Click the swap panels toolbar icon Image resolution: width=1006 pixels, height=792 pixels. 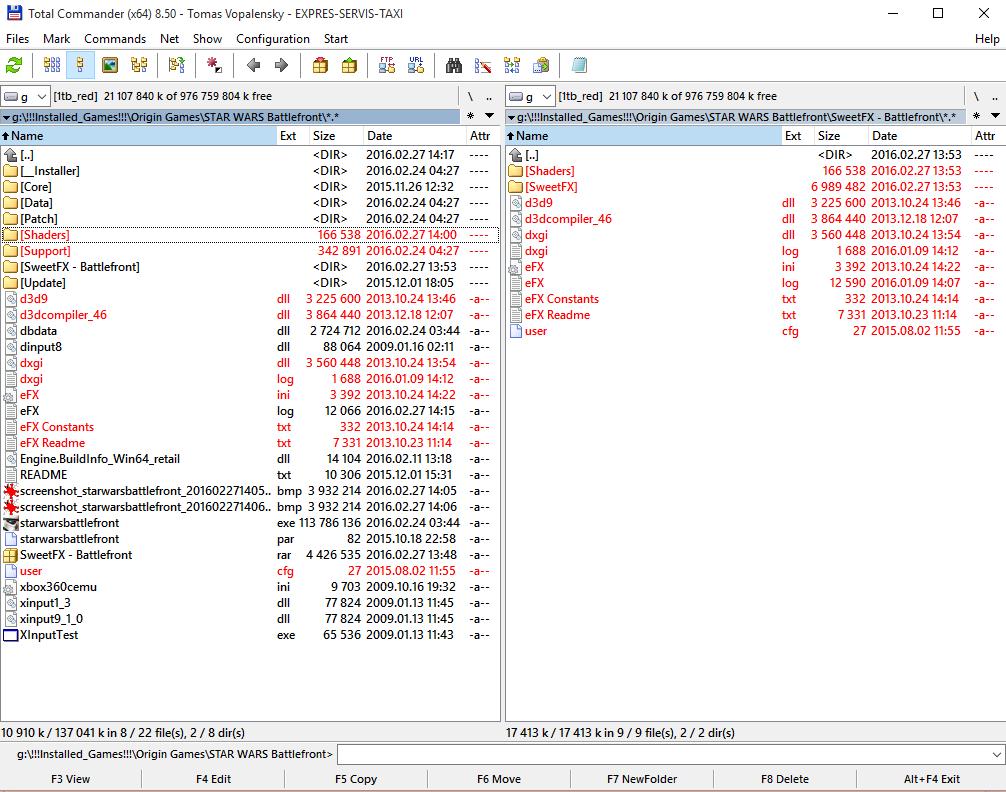point(176,65)
